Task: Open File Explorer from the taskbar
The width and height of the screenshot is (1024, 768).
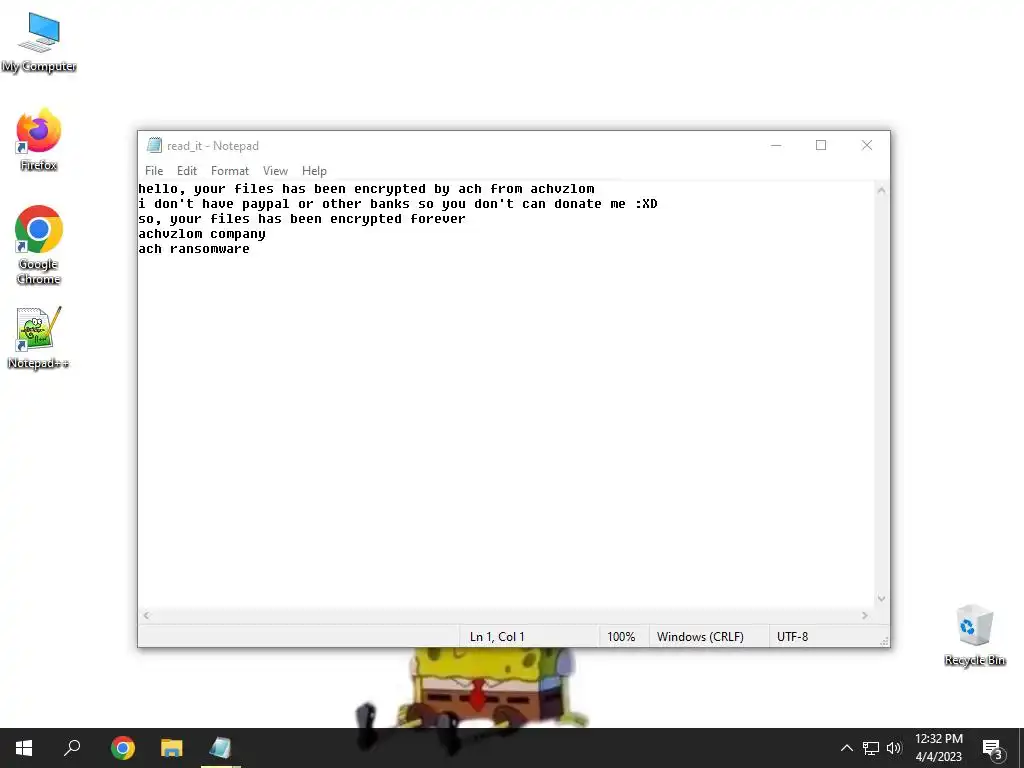Action: tap(172, 748)
